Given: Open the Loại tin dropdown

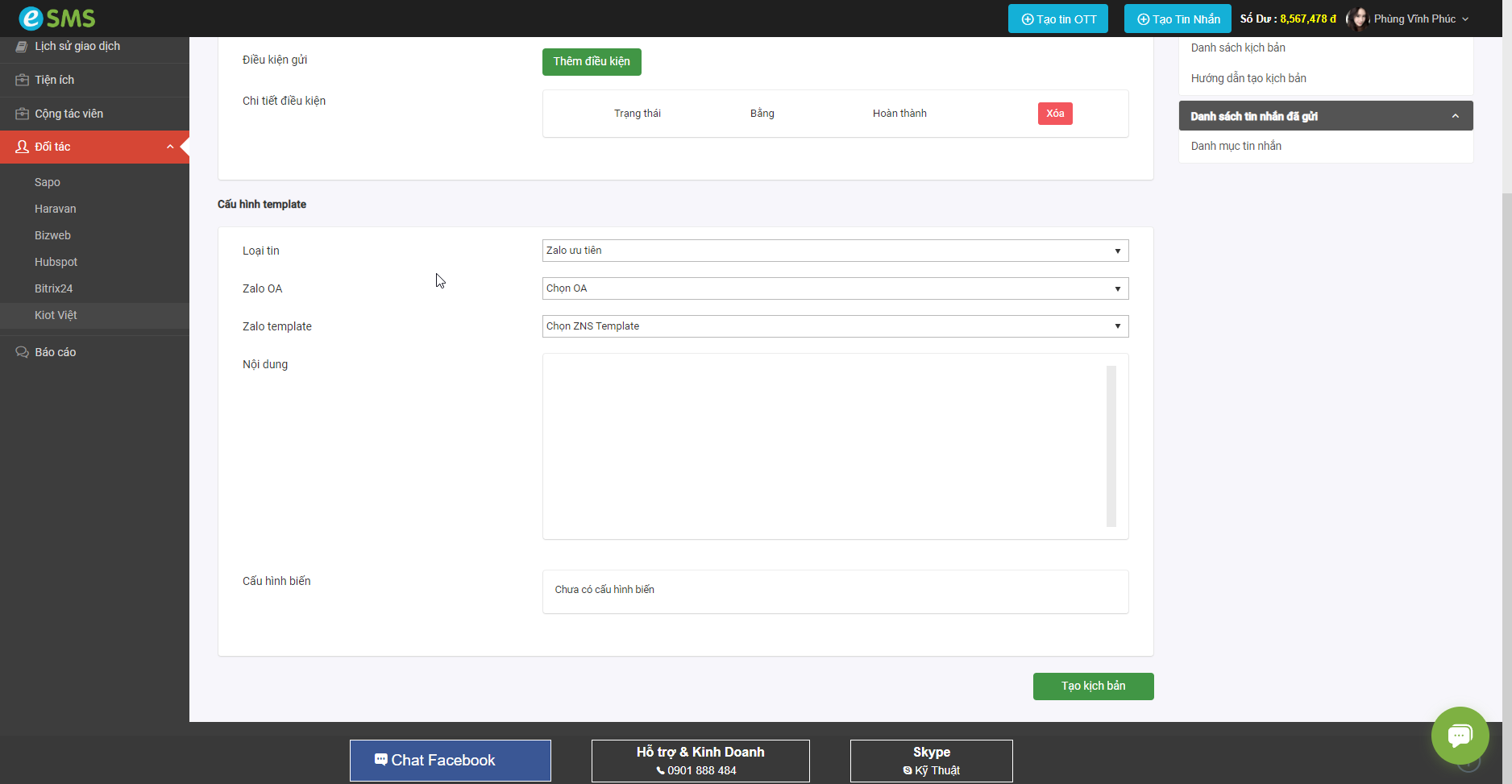Looking at the screenshot, I should click(834, 251).
